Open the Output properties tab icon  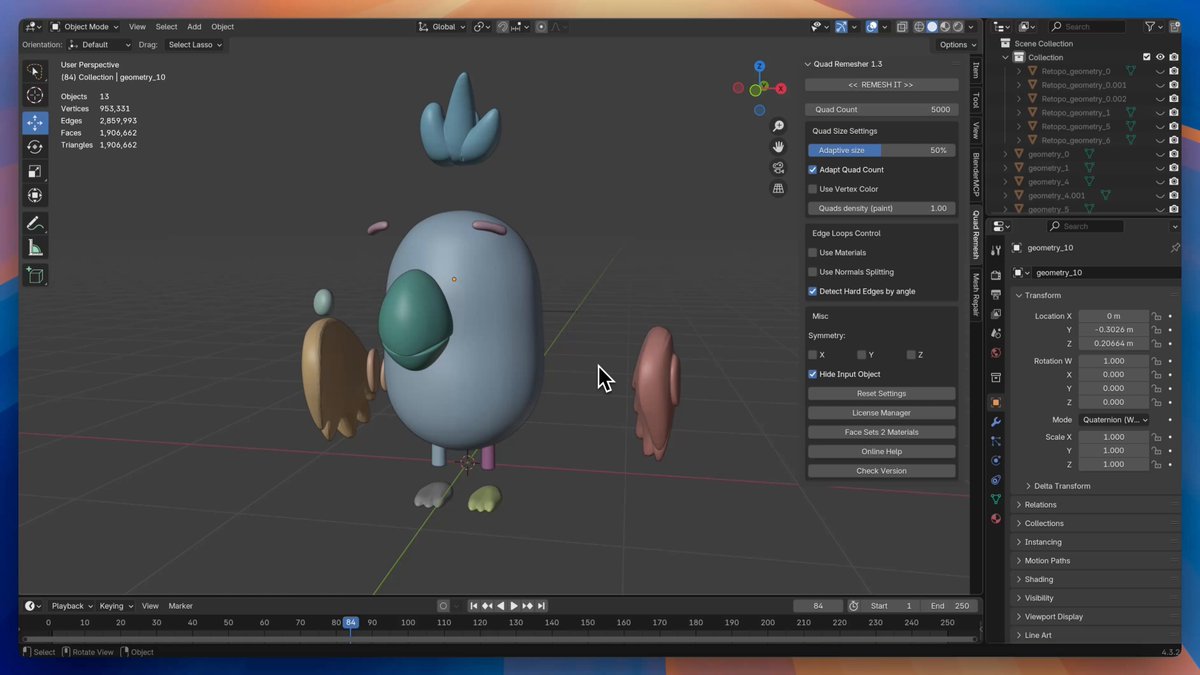coord(995,295)
